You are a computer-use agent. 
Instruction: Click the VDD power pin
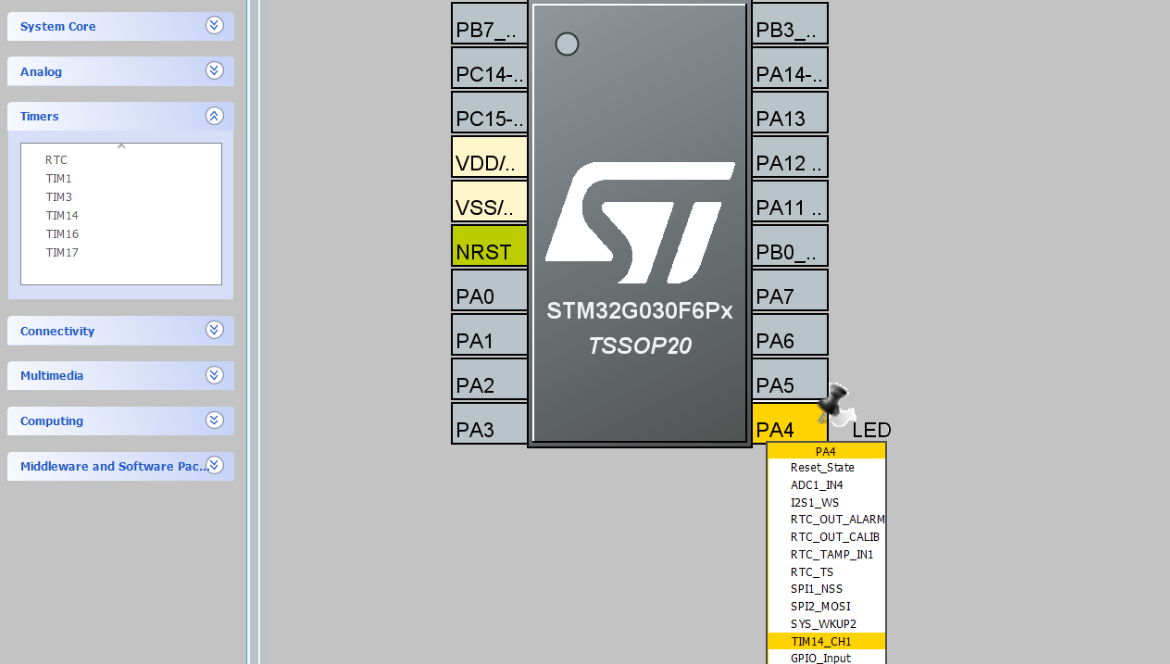[x=489, y=157]
